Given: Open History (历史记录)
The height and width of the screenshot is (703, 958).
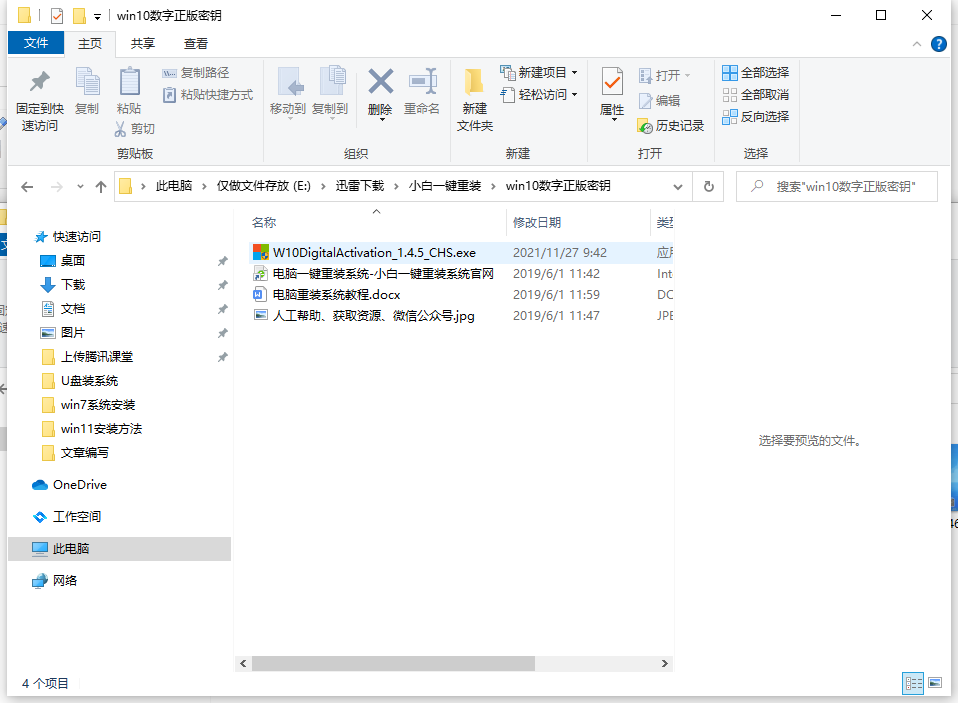Looking at the screenshot, I should click(x=670, y=126).
